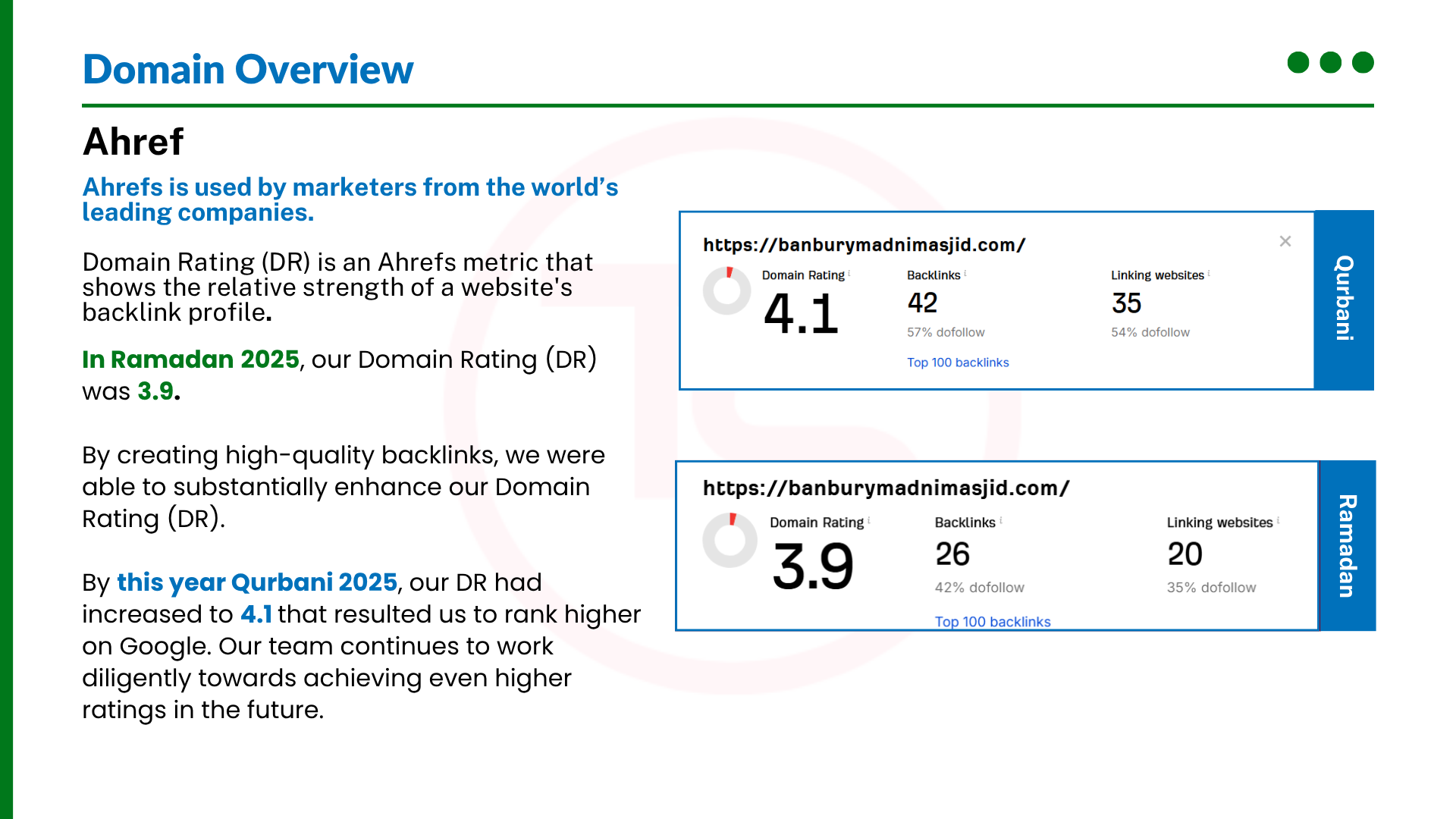Click info icon beside Qurbani Backlinks label
The image size is (1456, 819).
(x=965, y=273)
